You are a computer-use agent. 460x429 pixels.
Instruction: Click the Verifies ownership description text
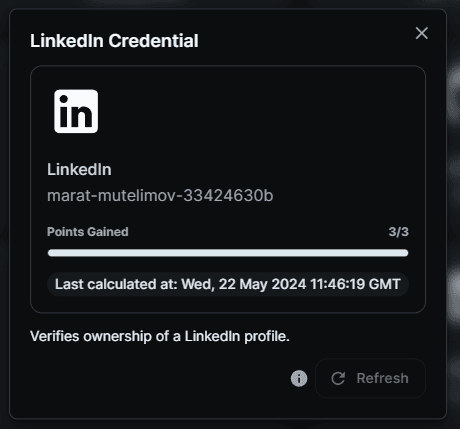tap(160, 336)
